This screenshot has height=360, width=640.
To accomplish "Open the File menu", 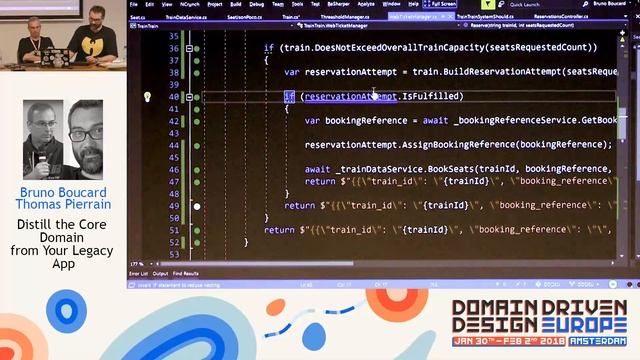I will coord(133,4).
